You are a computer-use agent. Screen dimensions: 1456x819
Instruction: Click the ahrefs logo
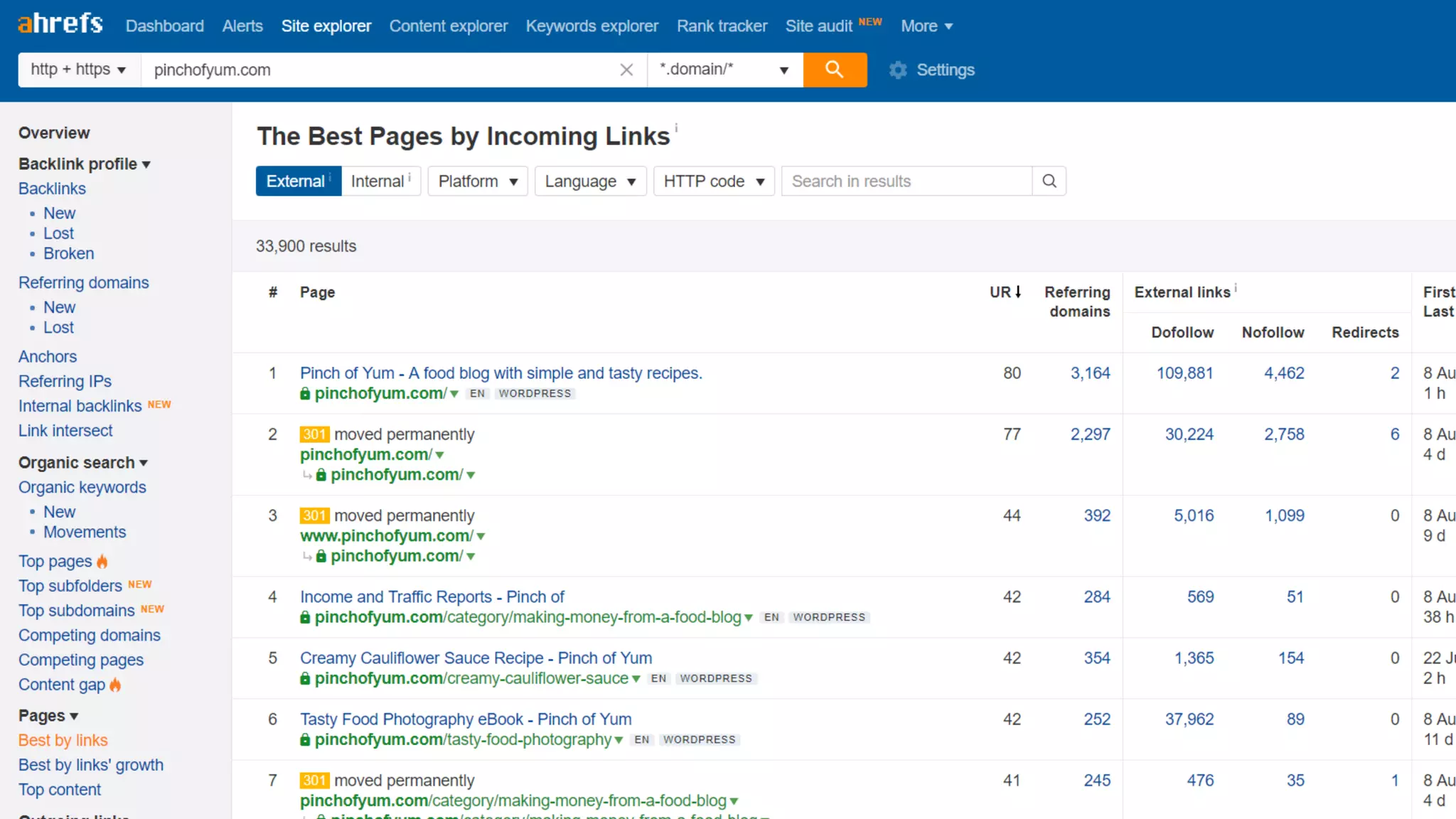click(x=60, y=24)
